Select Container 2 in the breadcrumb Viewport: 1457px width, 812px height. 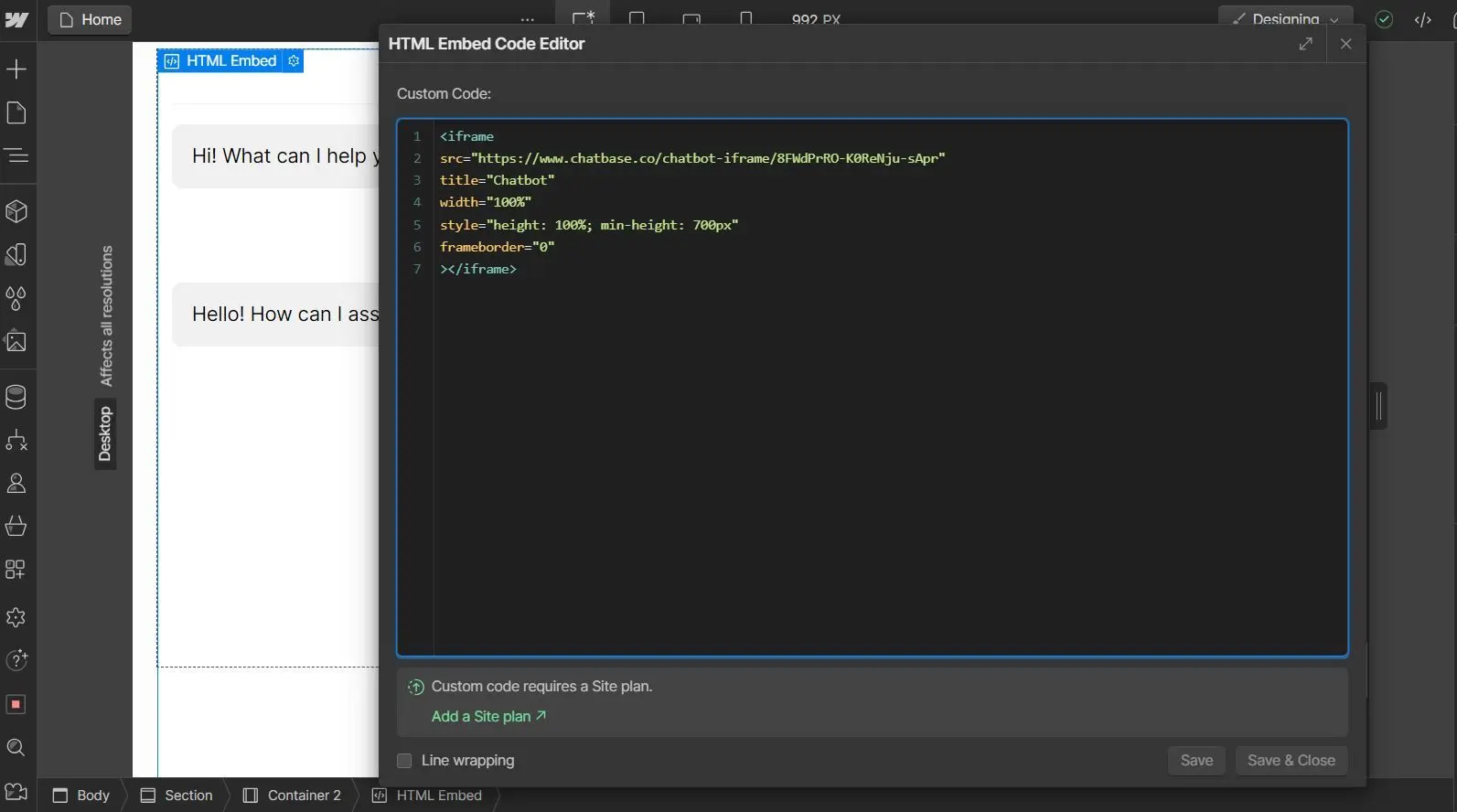293,796
